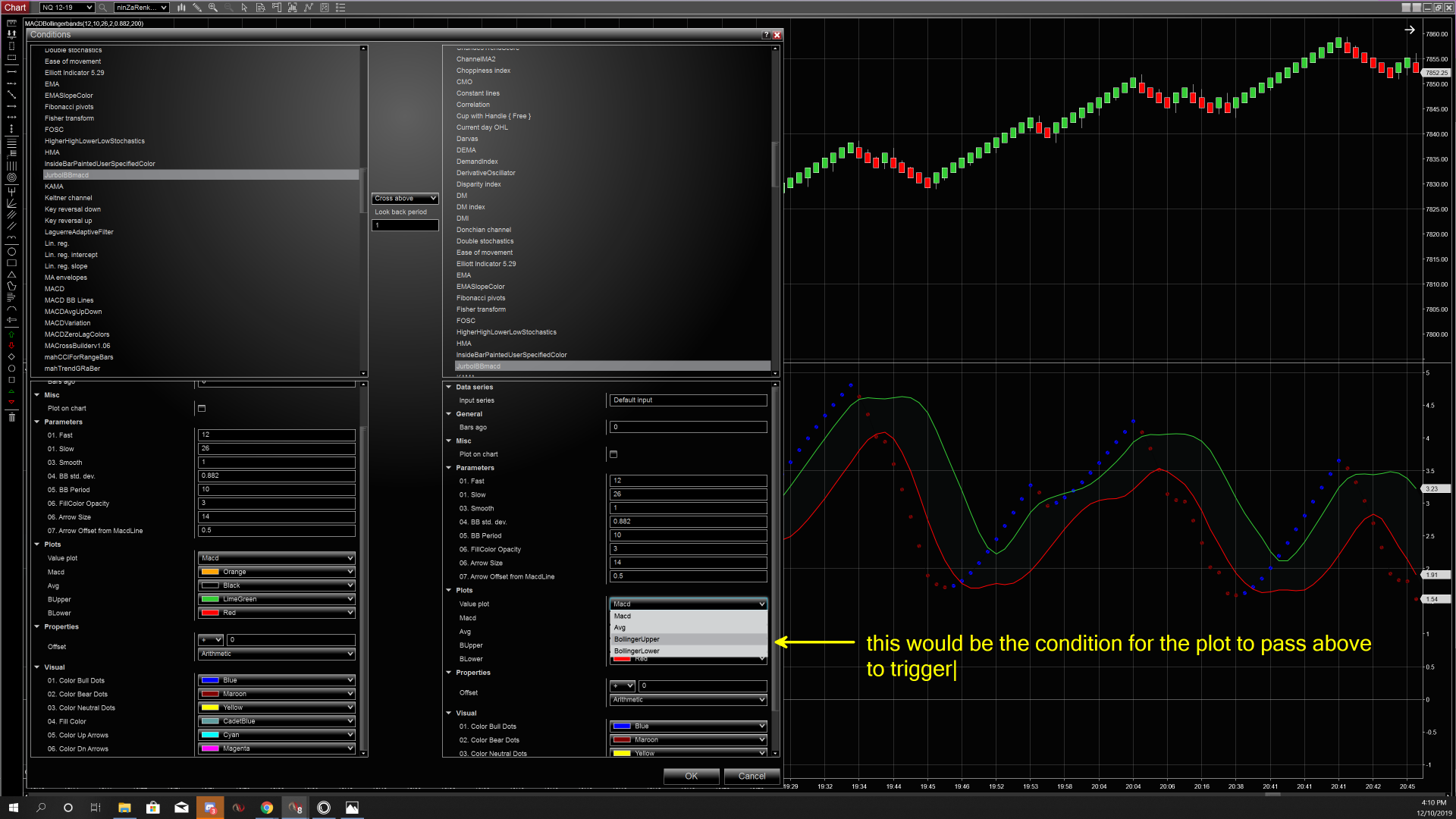Select the drawing tools pencil icon
1456x819 pixels.
[x=197, y=8]
